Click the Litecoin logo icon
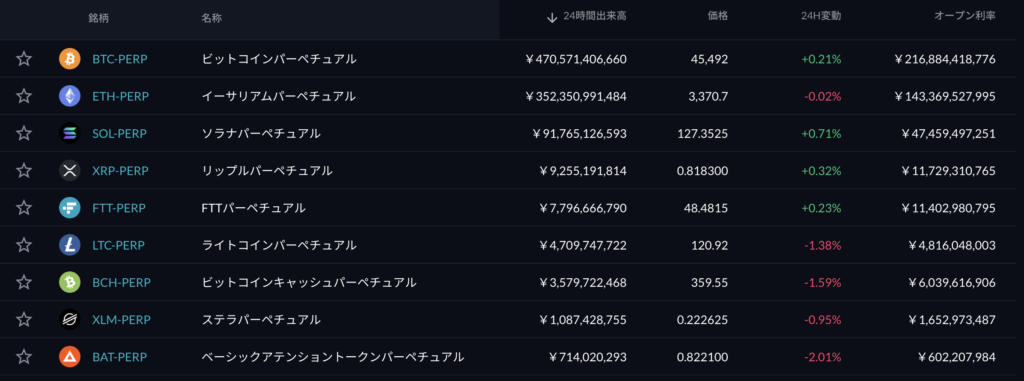This screenshot has width=1024, height=381. point(69,245)
